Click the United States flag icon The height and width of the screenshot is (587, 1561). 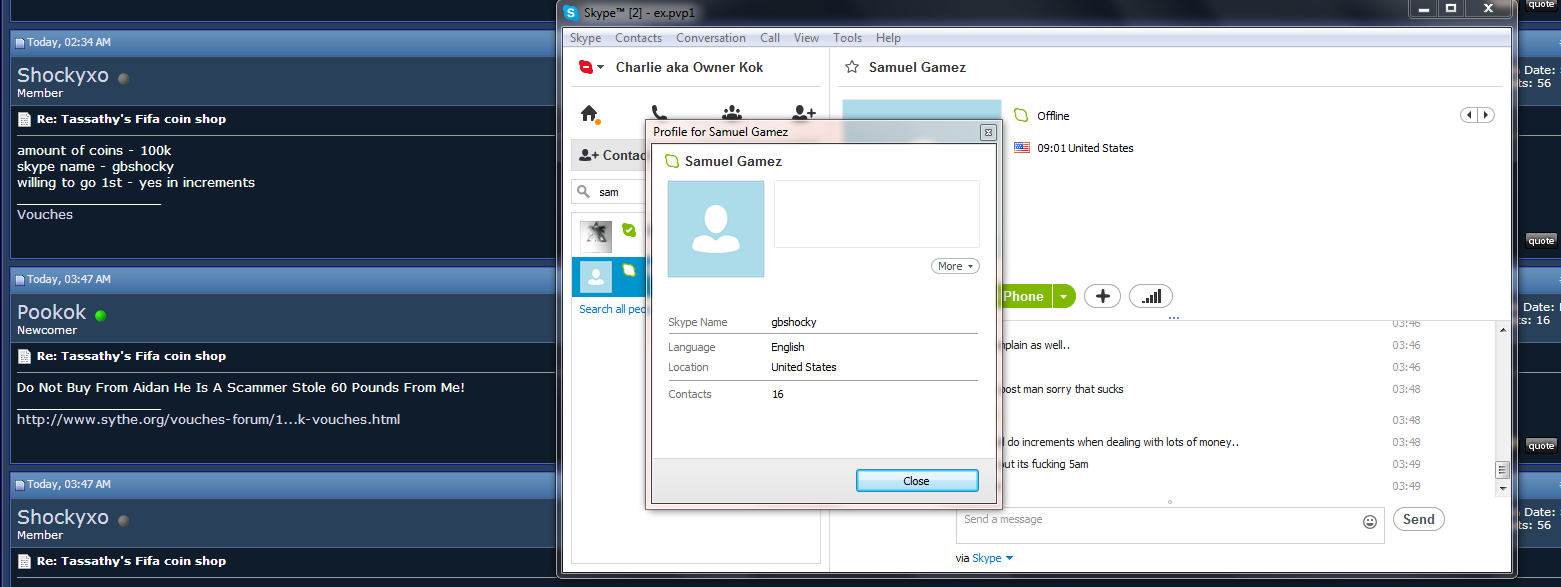click(x=1021, y=148)
